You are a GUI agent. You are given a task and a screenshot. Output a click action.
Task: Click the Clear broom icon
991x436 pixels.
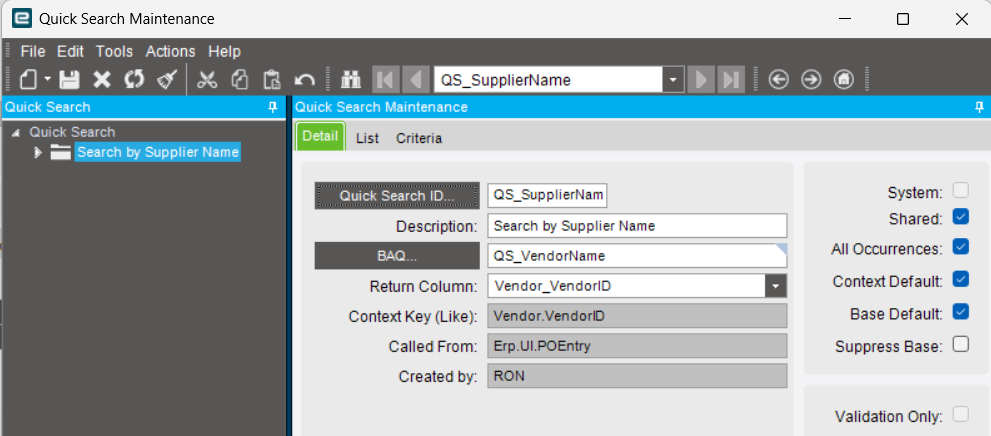pos(167,80)
